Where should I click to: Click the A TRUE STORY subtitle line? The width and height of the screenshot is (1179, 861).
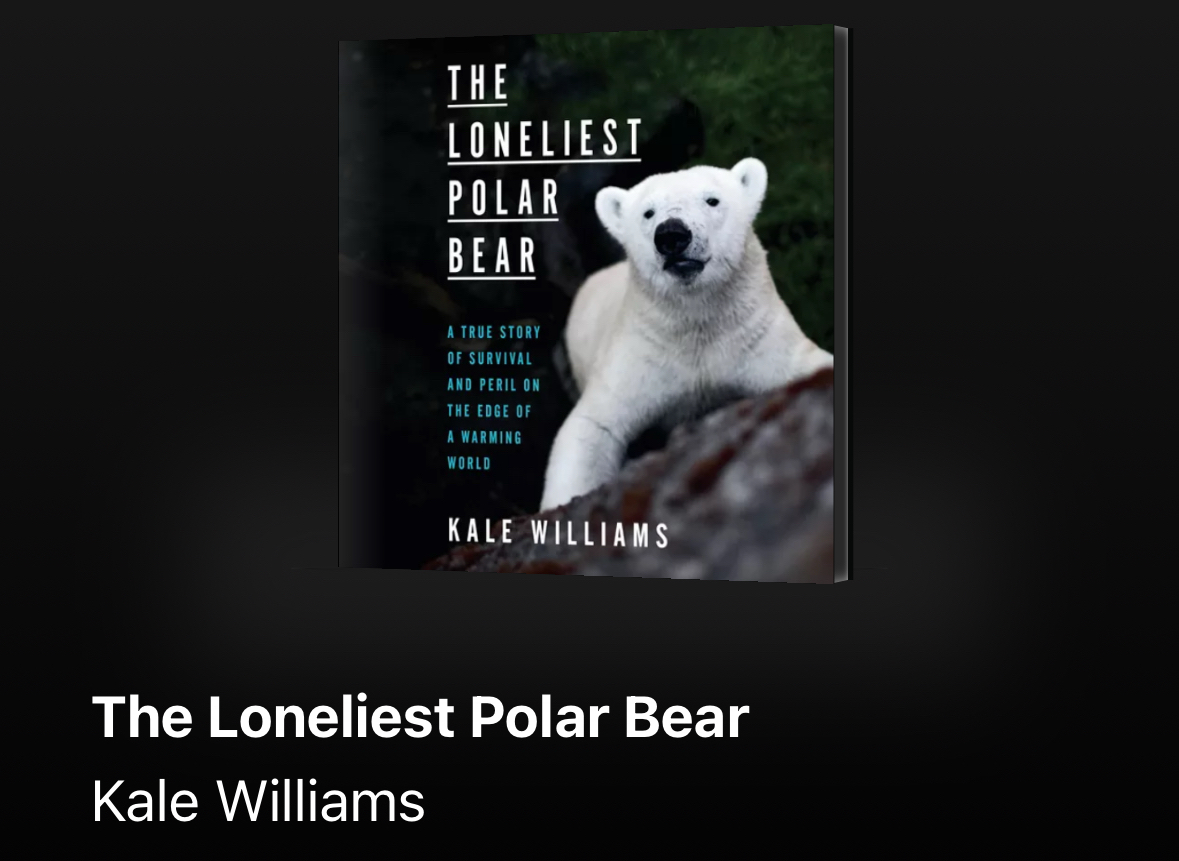coord(494,332)
